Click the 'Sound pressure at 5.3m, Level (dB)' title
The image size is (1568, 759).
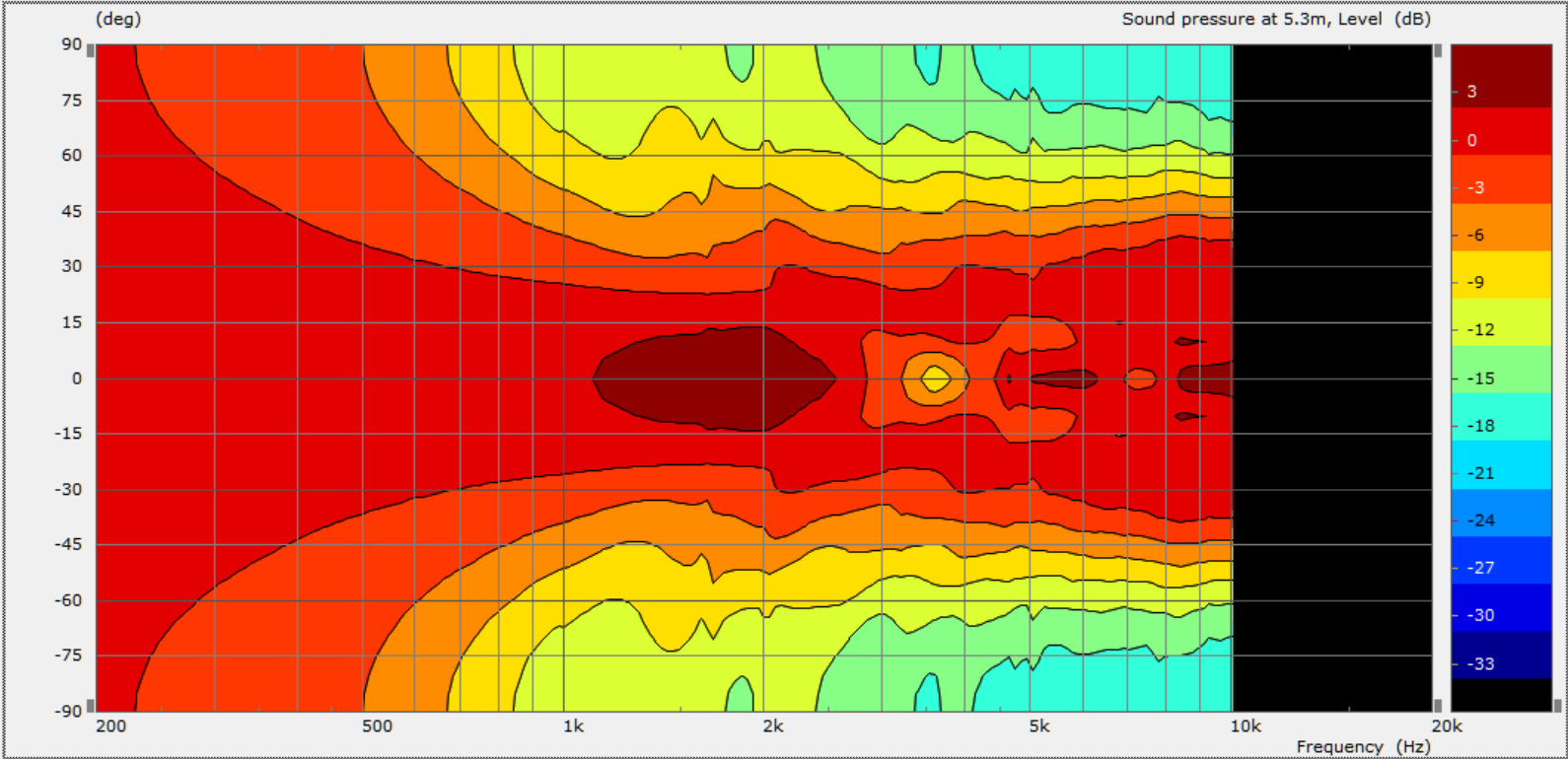1276,19
